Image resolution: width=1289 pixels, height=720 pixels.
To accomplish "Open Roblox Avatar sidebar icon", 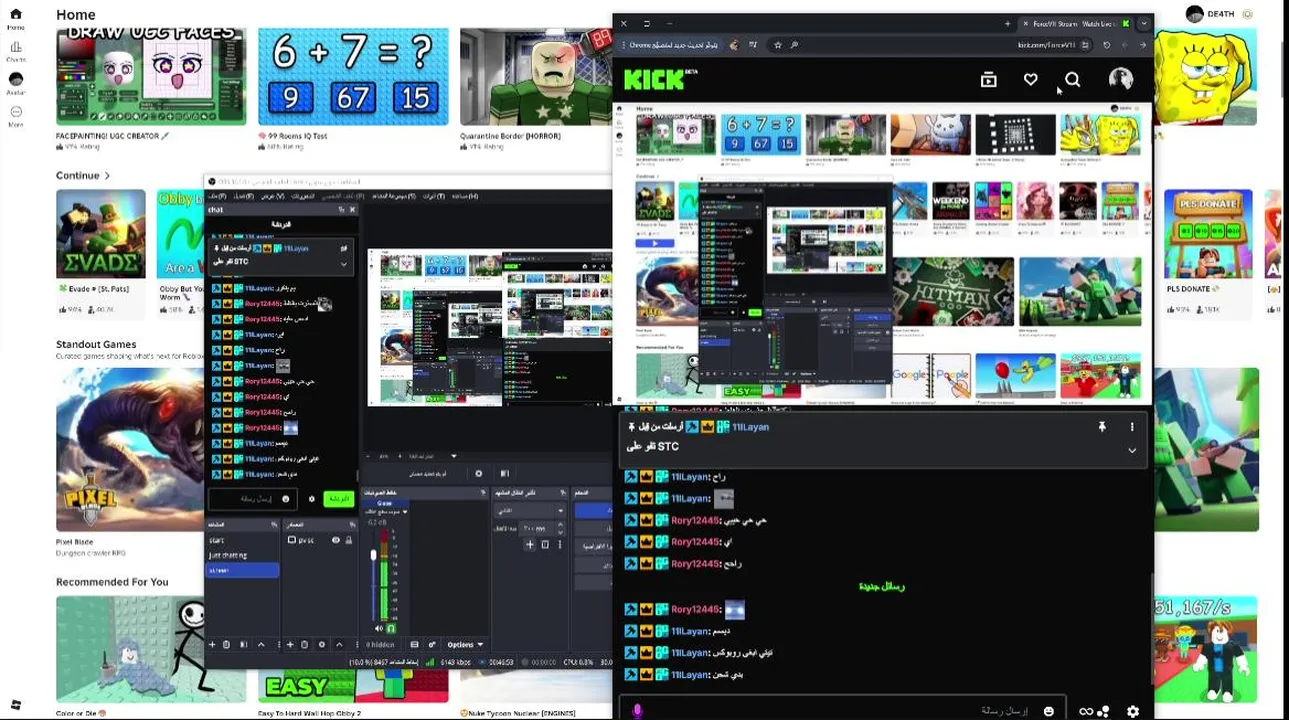I will coord(15,83).
